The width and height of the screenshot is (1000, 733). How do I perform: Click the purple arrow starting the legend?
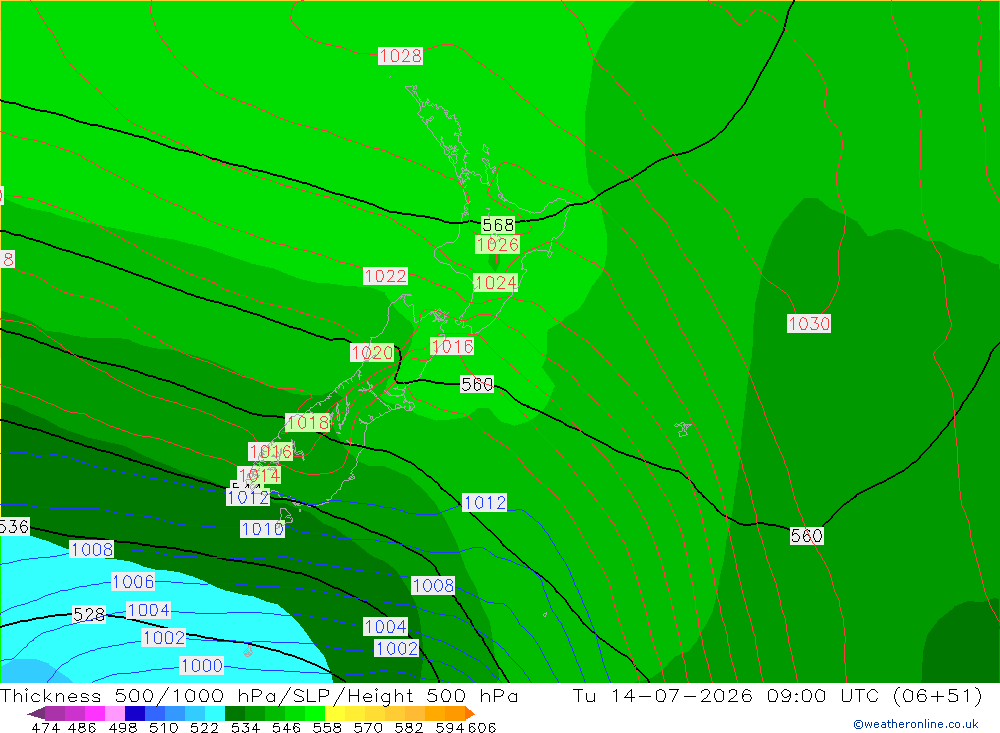click(x=36, y=713)
